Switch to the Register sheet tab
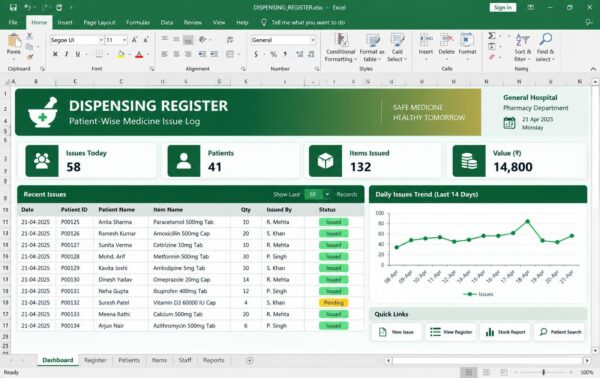 [95, 360]
